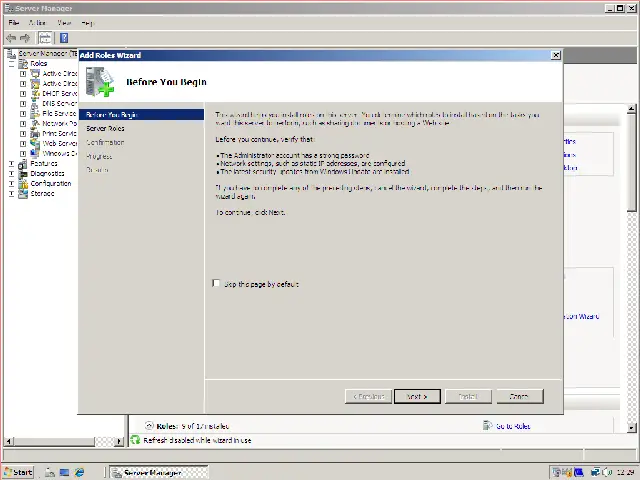
Task: Open the Help menu
Action: pos(87,23)
